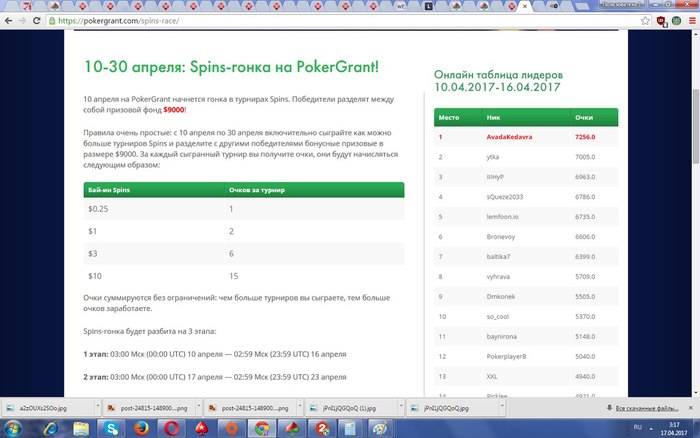Bookmark this page with the star icon

(645, 21)
